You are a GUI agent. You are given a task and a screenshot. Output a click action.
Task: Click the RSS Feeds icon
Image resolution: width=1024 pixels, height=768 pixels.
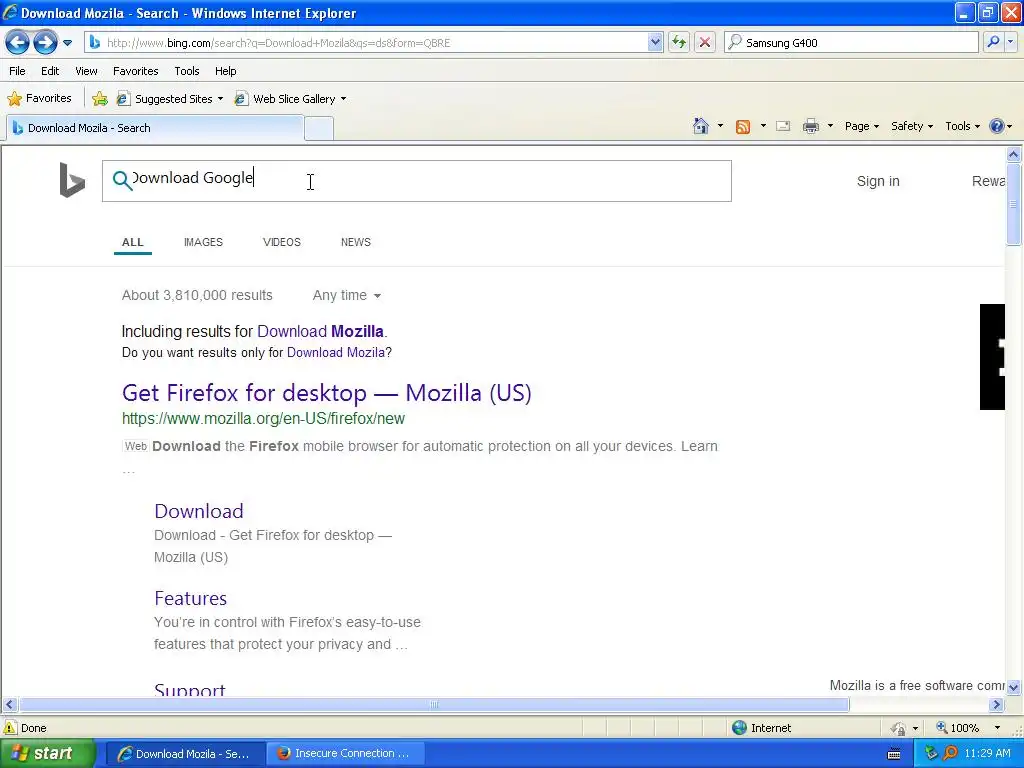click(743, 127)
